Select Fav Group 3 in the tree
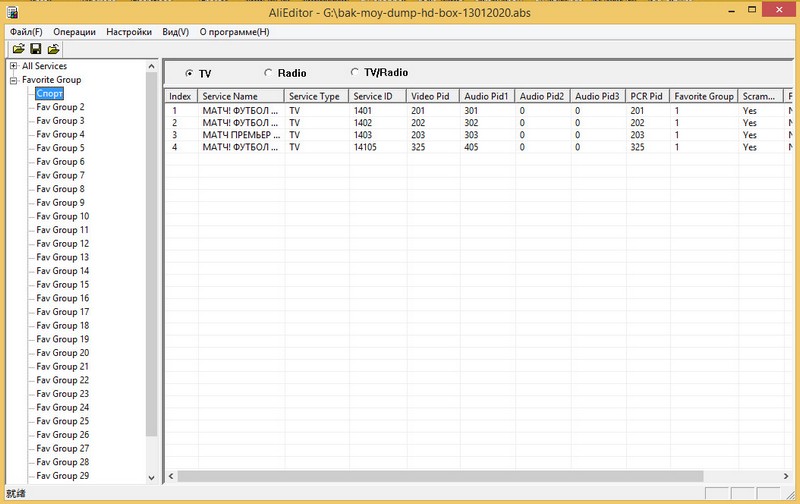 click(x=60, y=121)
